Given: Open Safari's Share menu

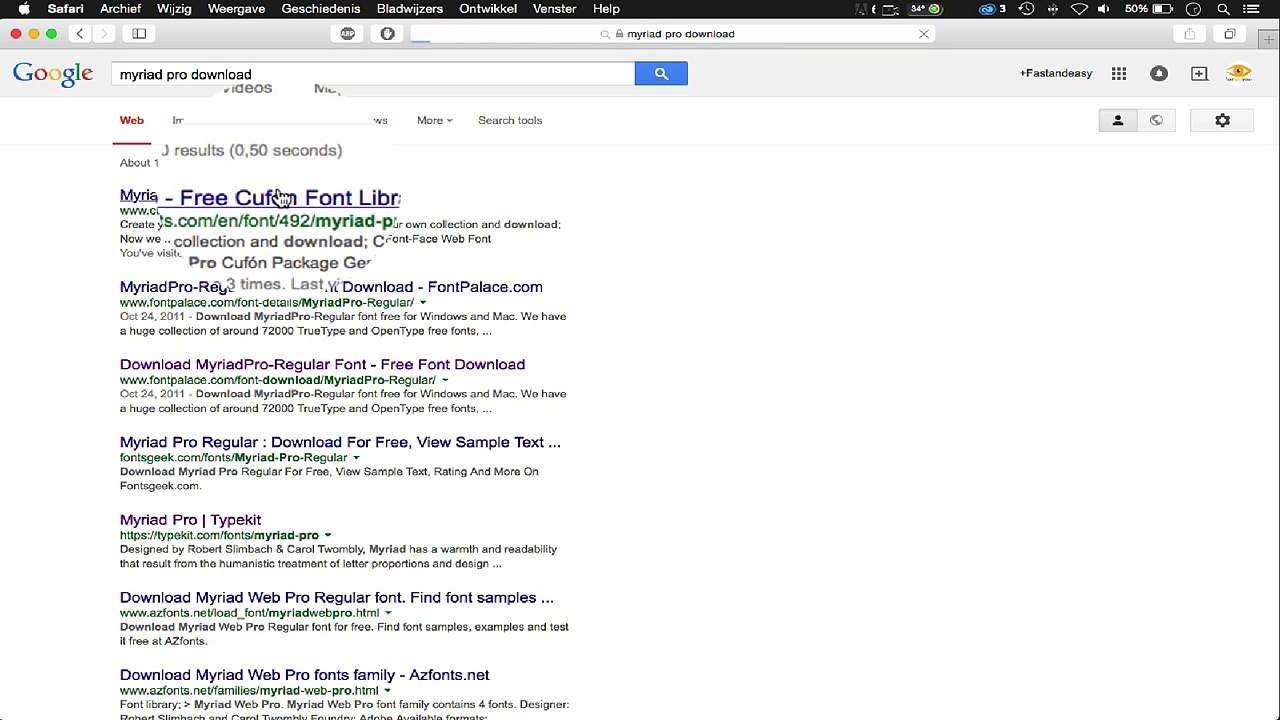Looking at the screenshot, I should pos(1190,34).
